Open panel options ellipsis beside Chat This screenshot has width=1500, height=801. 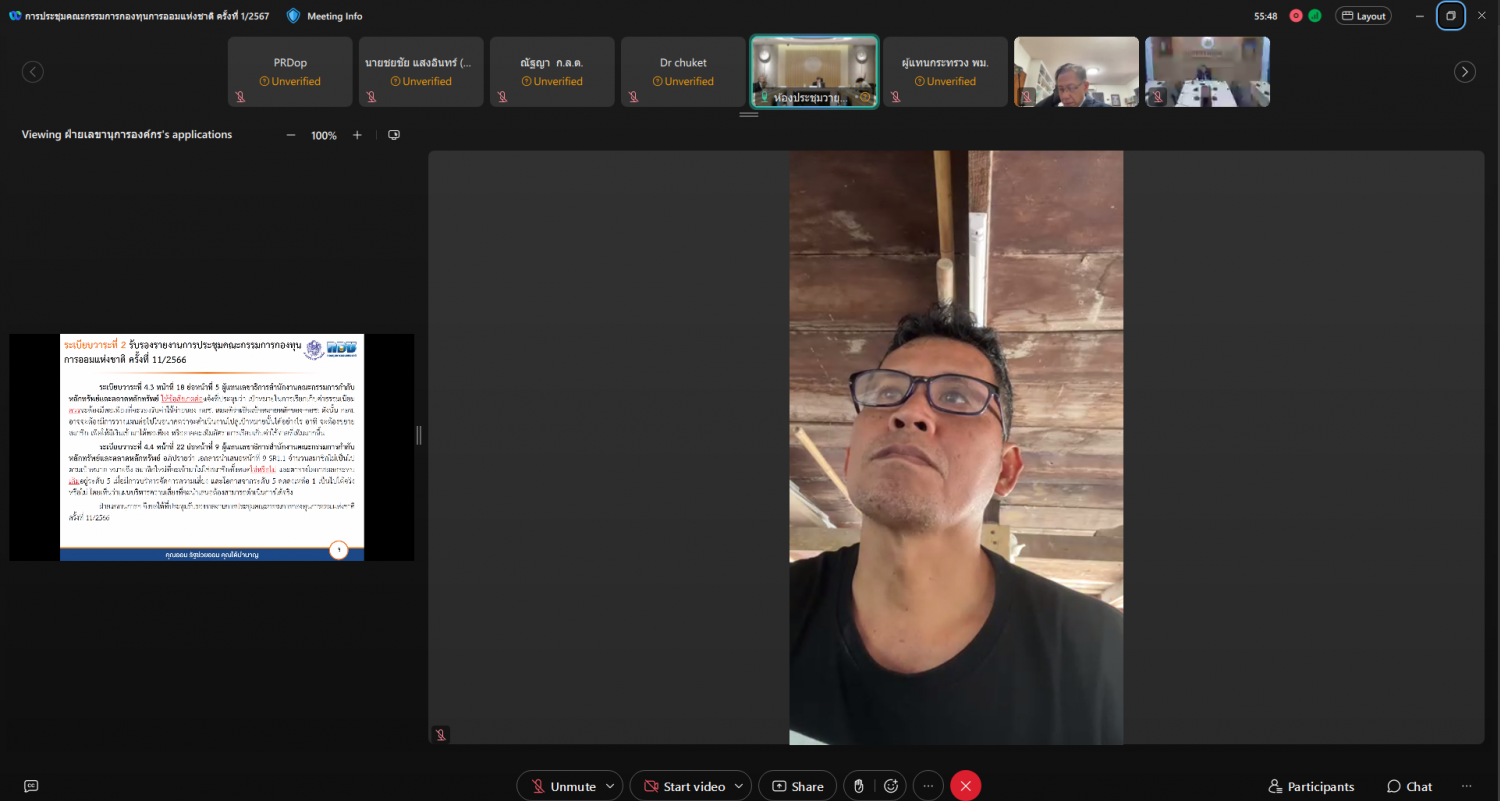pos(1467,786)
